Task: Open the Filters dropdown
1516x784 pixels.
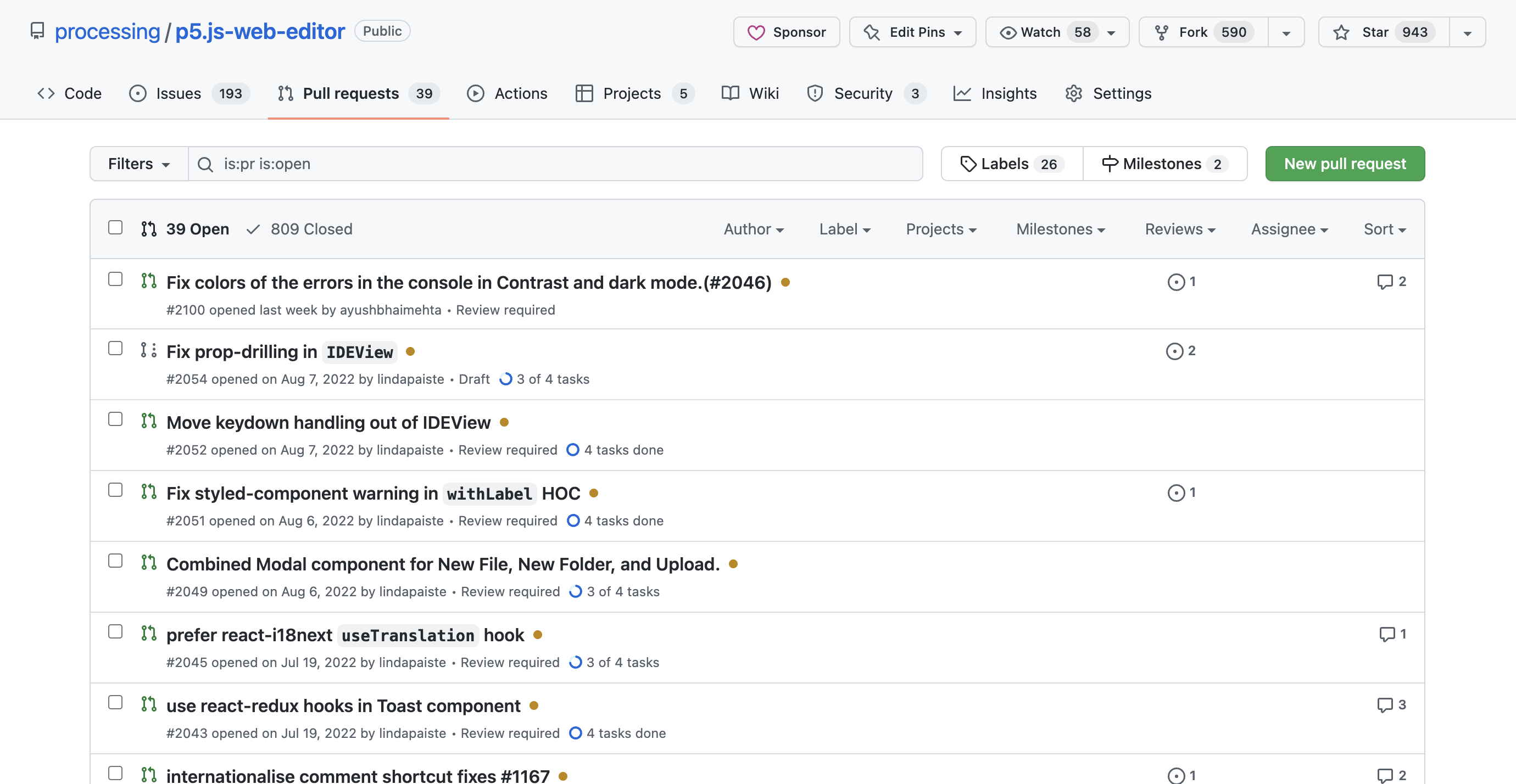Action: click(x=139, y=164)
